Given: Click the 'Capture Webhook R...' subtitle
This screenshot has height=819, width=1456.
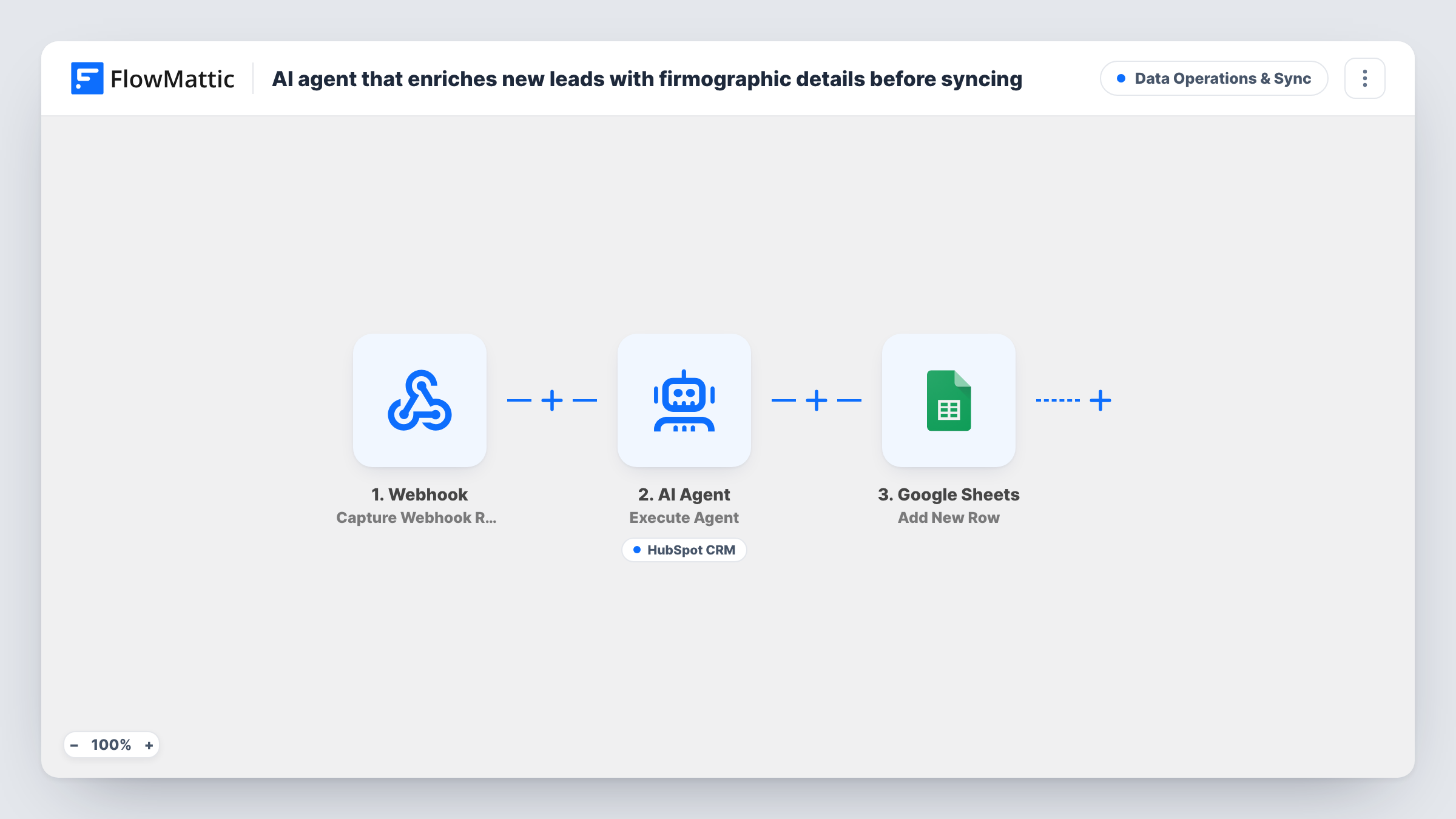Looking at the screenshot, I should [x=416, y=517].
